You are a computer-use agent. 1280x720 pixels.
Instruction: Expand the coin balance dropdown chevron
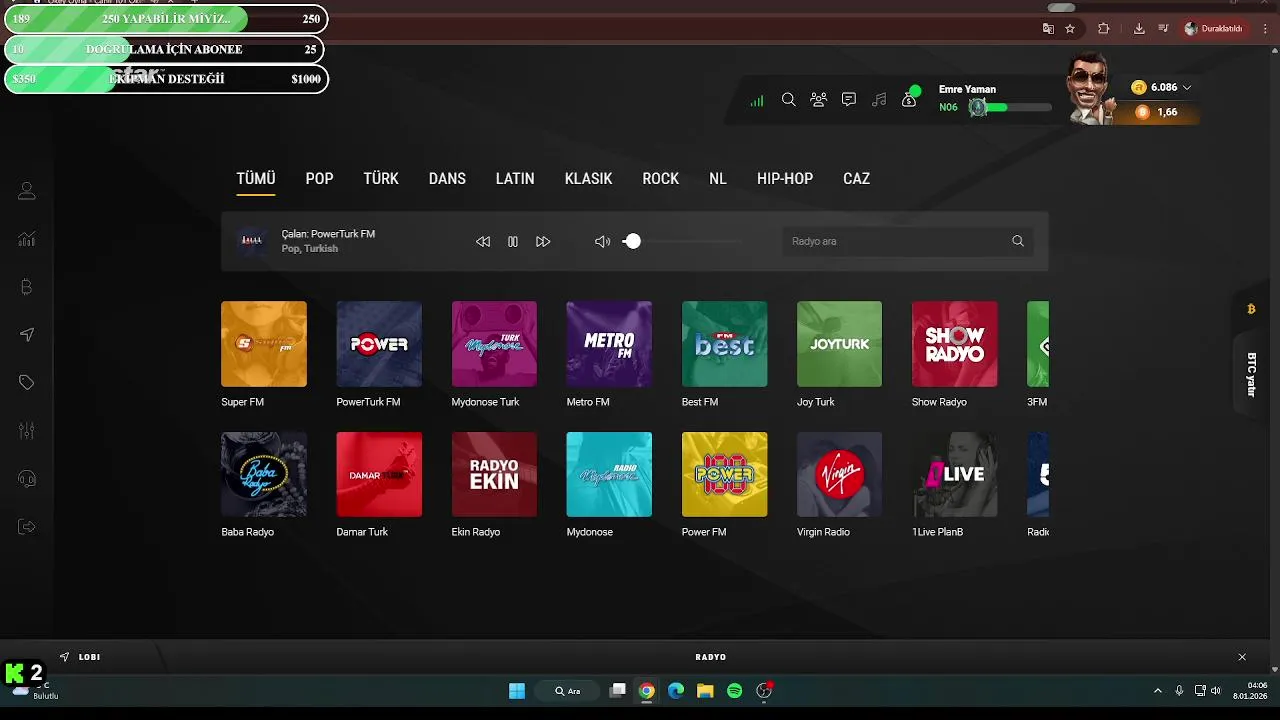coord(1187,87)
